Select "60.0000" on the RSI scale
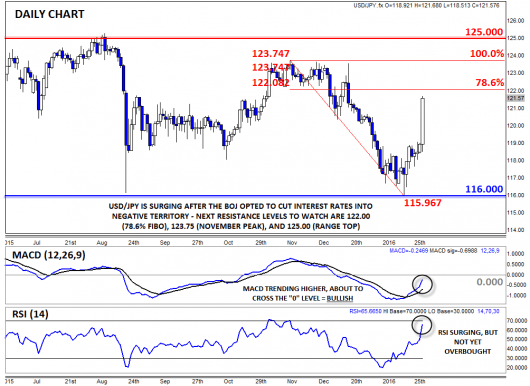530x386 pixels. click(517, 330)
